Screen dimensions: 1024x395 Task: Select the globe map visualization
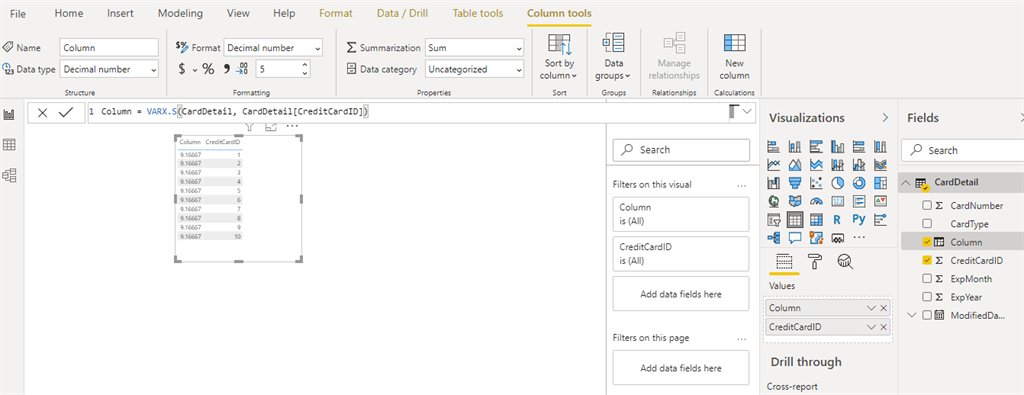tap(775, 201)
